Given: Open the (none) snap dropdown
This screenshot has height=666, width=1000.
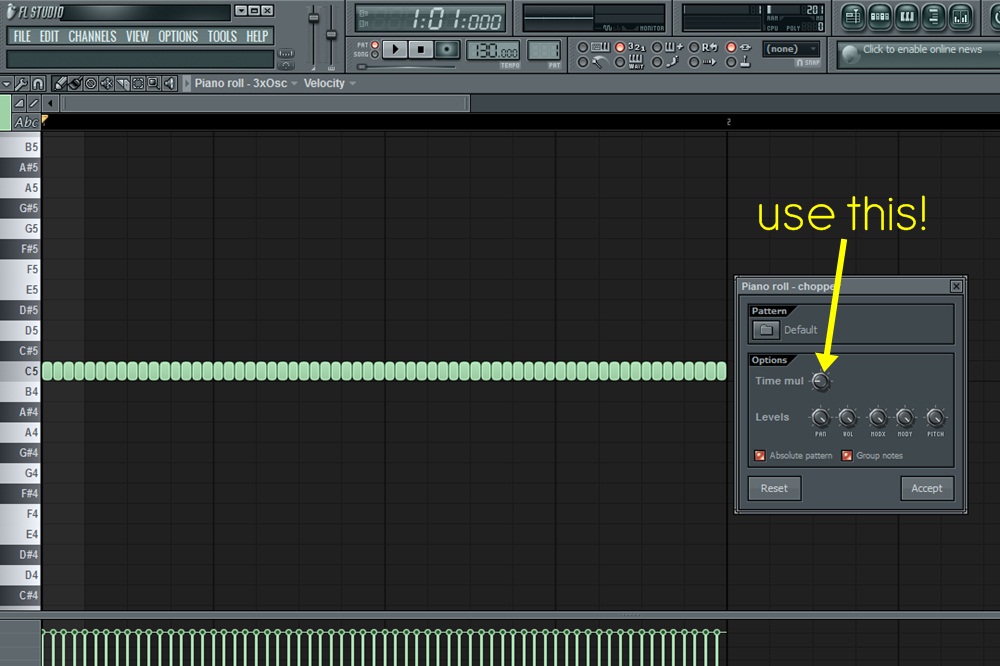Looking at the screenshot, I should 791,48.
